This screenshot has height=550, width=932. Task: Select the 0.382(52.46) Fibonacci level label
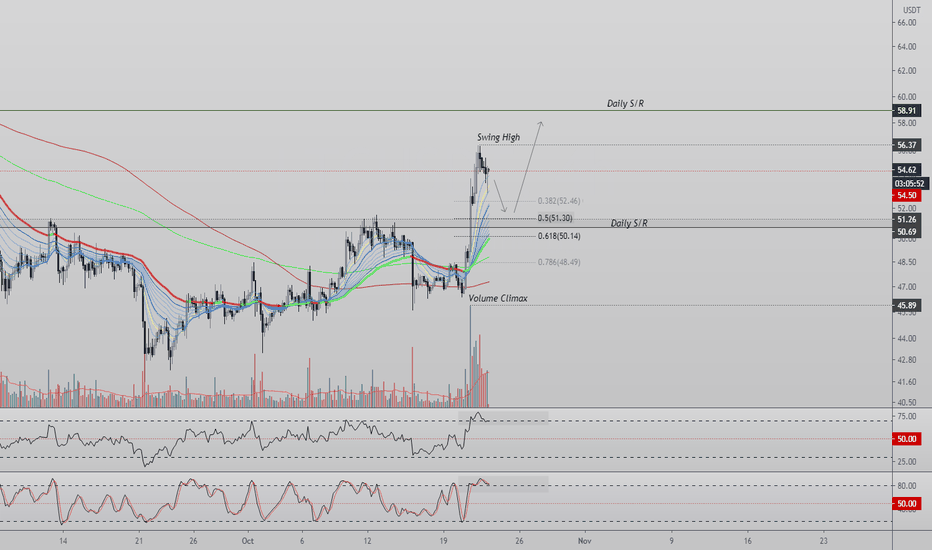click(559, 201)
